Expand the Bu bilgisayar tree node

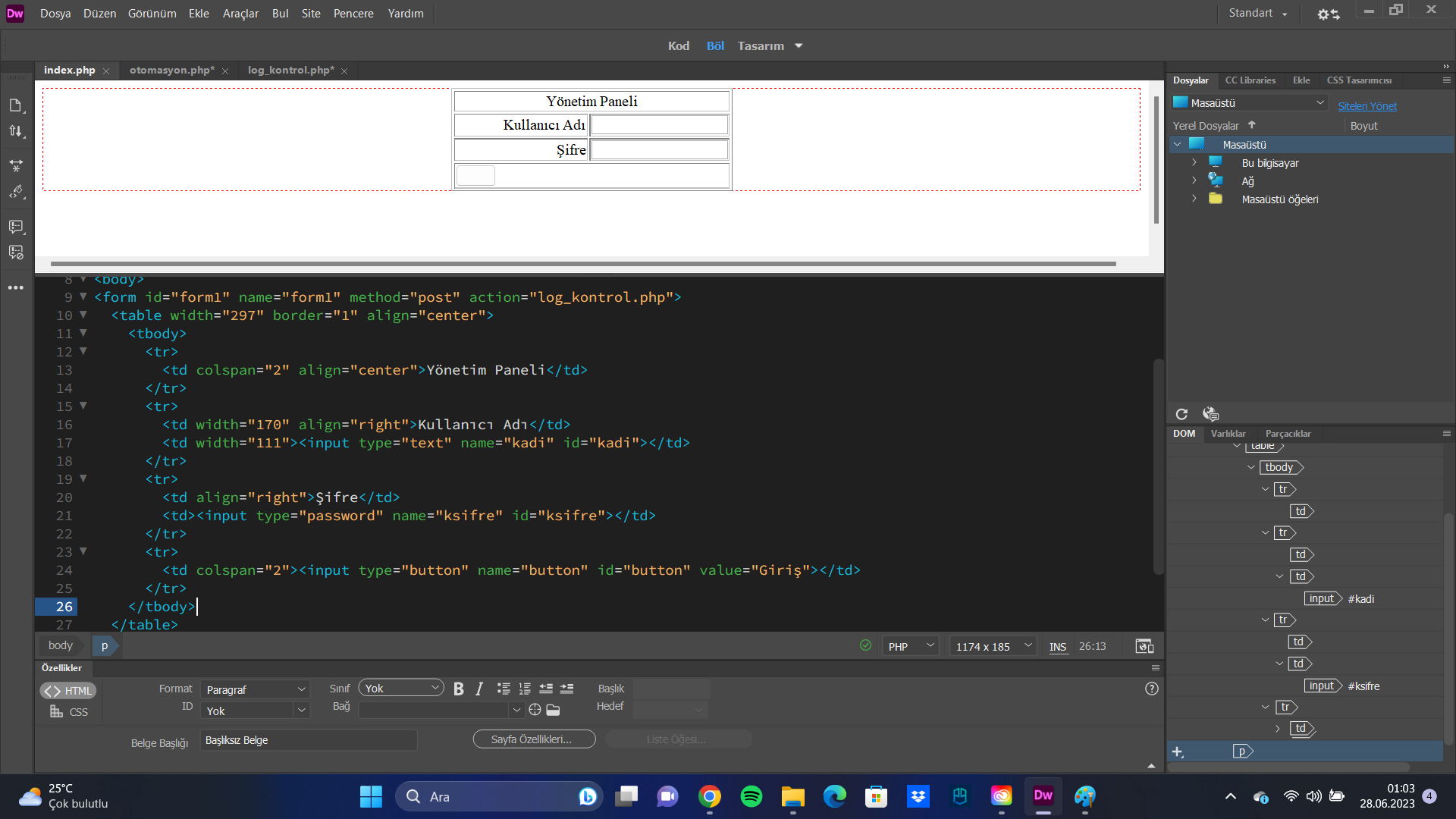click(1194, 163)
